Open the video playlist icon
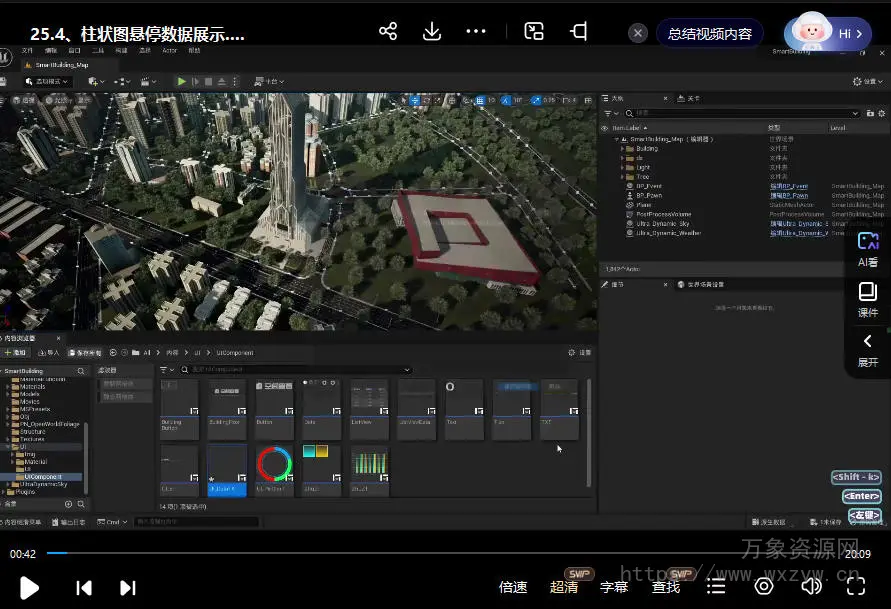 [x=715, y=586]
